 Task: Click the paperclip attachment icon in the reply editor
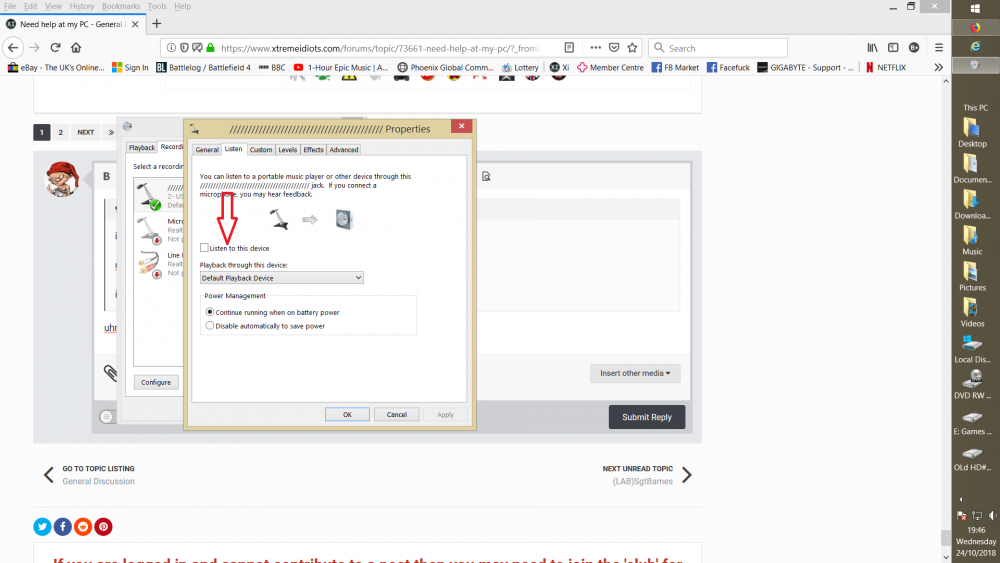110,373
